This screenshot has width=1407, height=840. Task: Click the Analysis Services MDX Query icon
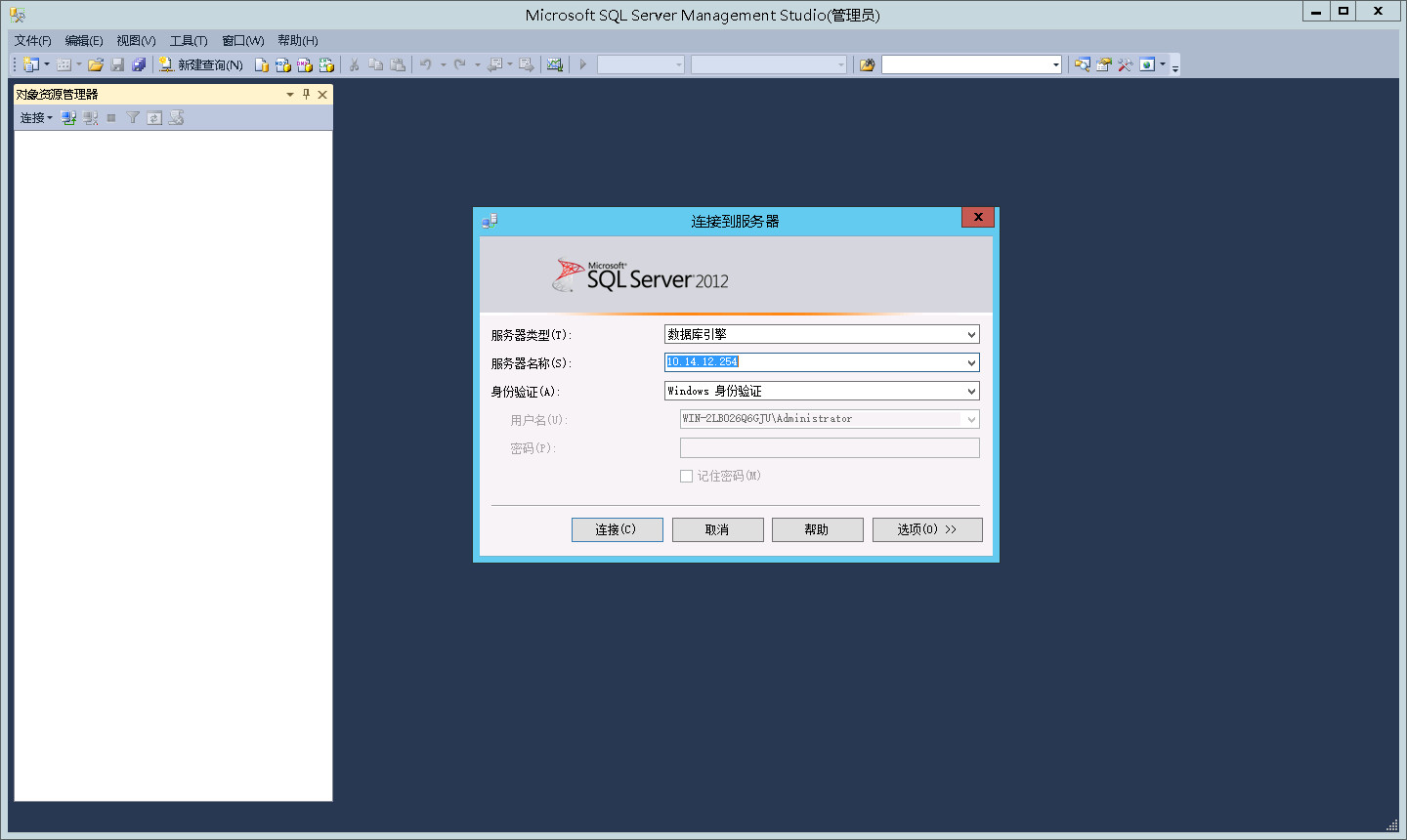(283, 64)
